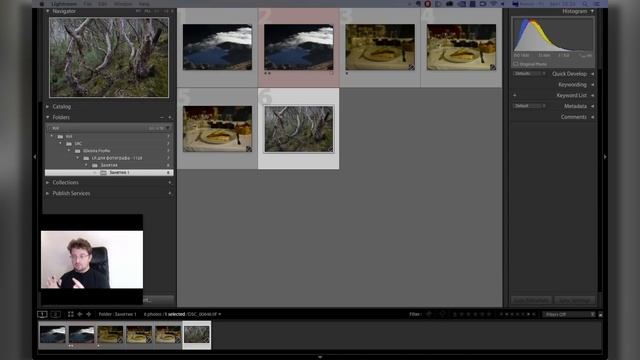Select grid photo 4, the dinner plate
This screenshot has height=360, width=640.
click(461, 47)
